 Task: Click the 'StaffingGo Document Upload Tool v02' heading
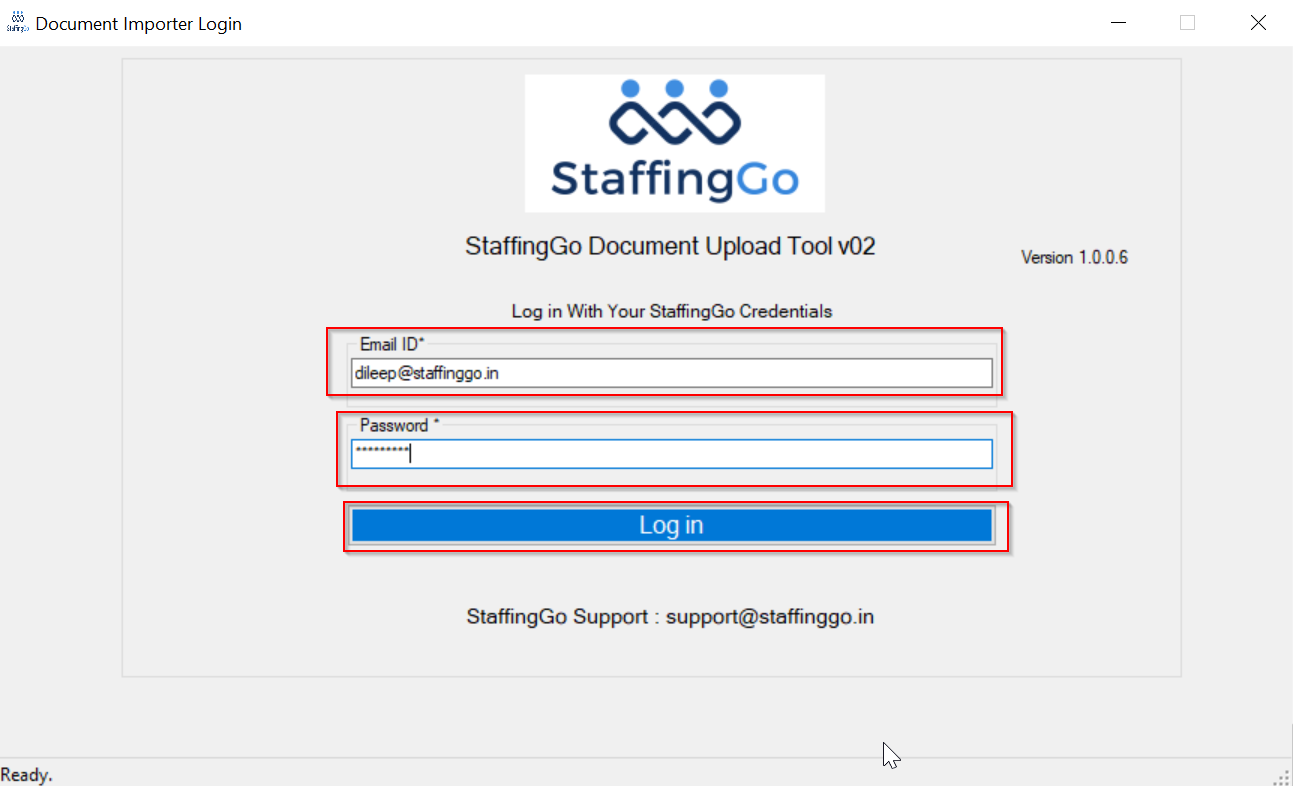671,246
